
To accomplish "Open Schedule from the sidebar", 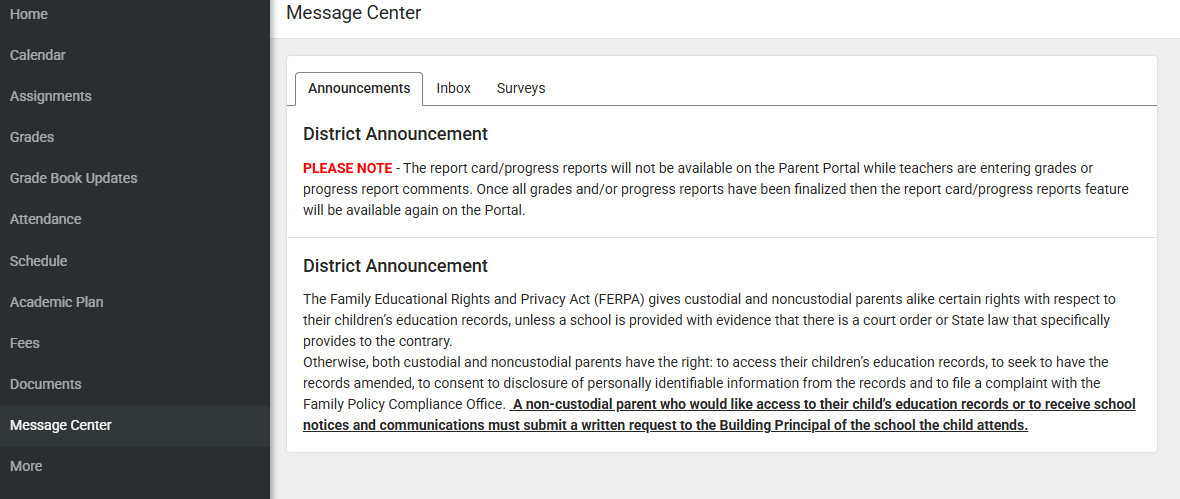I will click(39, 261).
